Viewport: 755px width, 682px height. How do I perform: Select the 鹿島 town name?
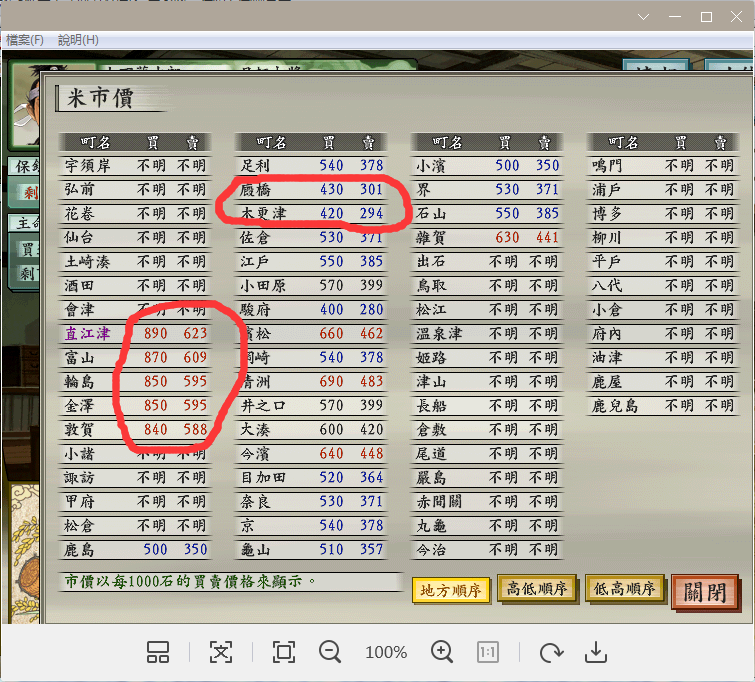79,550
